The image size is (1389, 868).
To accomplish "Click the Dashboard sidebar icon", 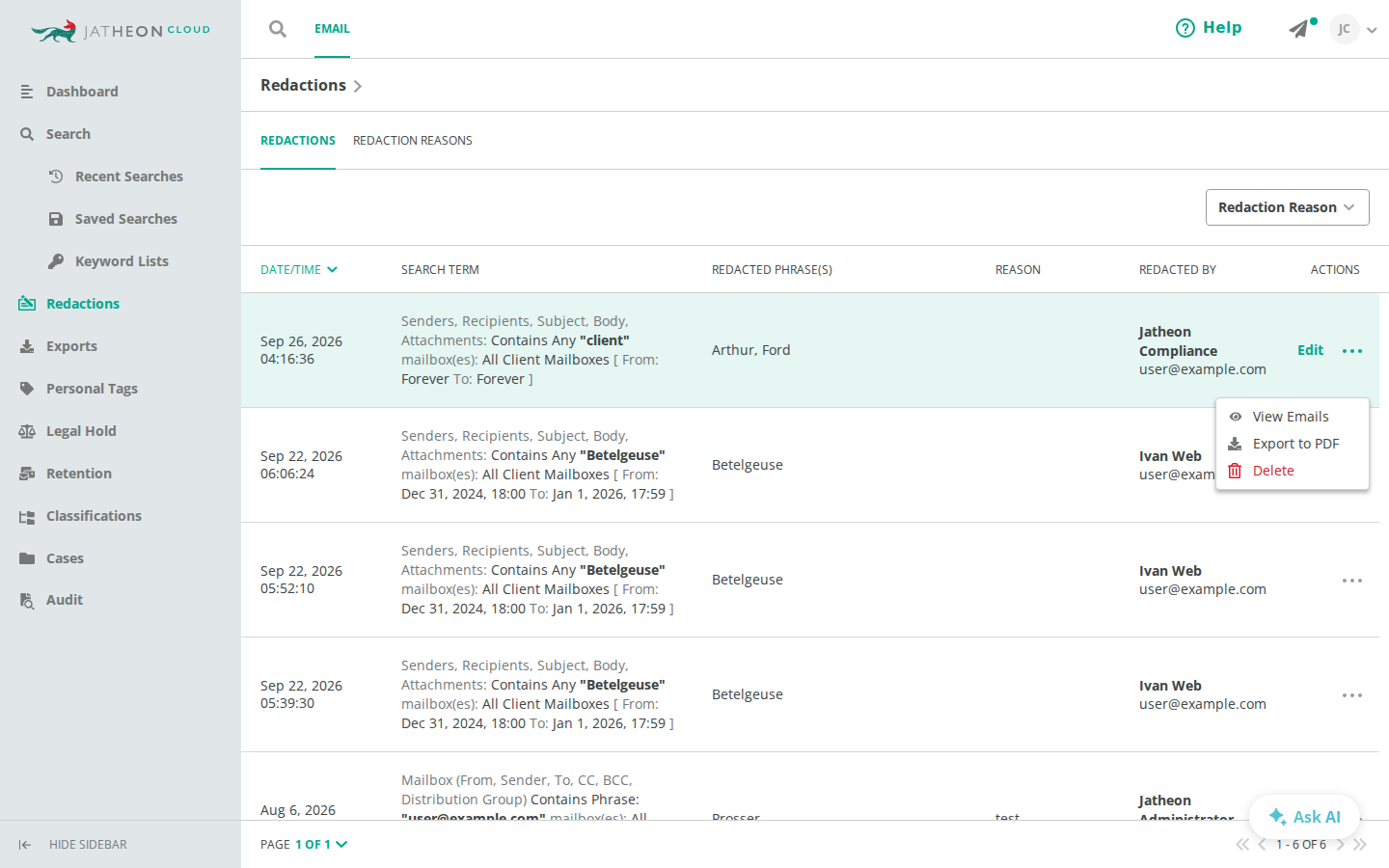I will point(27,92).
